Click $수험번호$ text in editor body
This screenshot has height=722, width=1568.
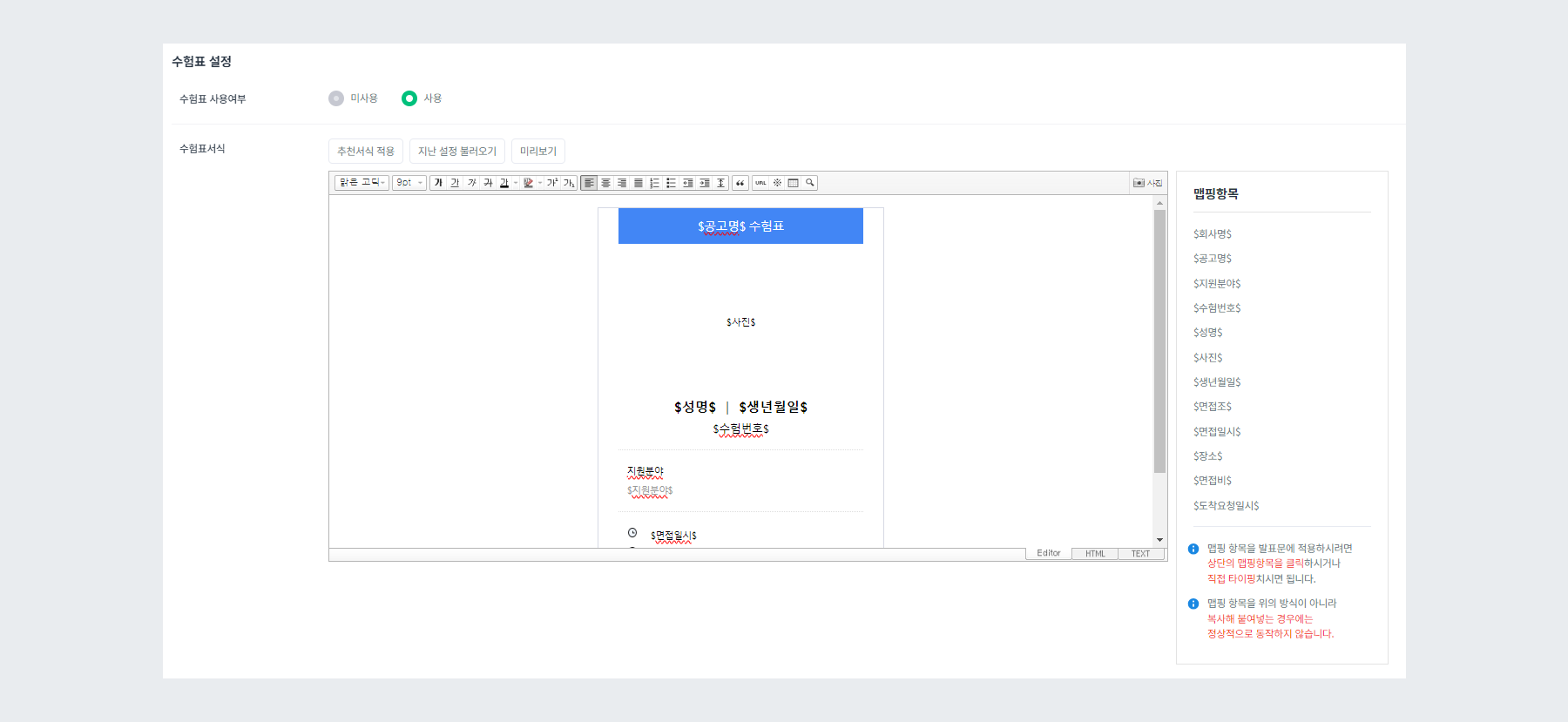point(741,428)
